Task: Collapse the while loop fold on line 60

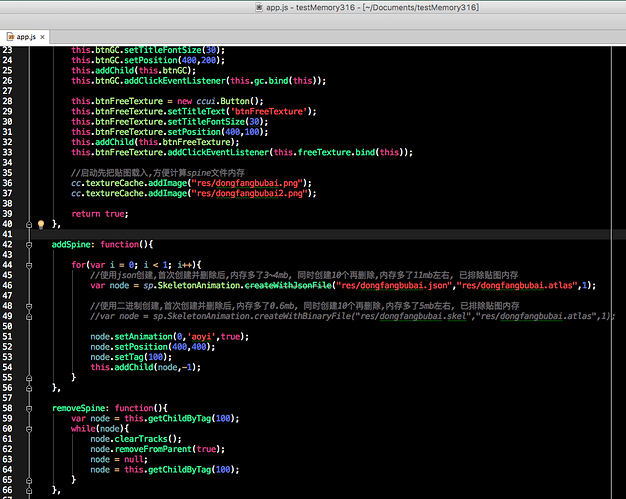Action: (29, 429)
